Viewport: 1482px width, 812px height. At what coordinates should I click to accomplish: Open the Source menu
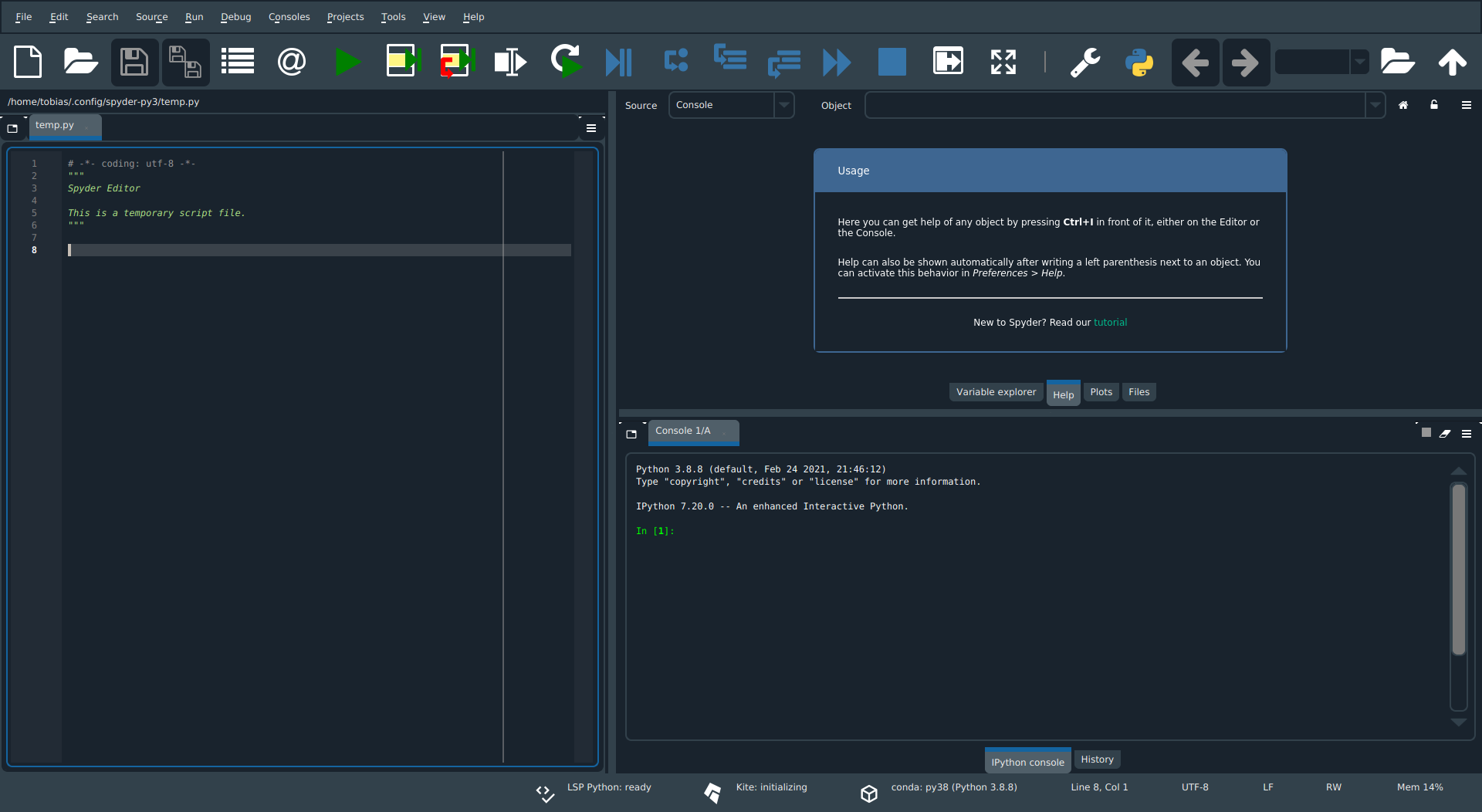[x=152, y=17]
